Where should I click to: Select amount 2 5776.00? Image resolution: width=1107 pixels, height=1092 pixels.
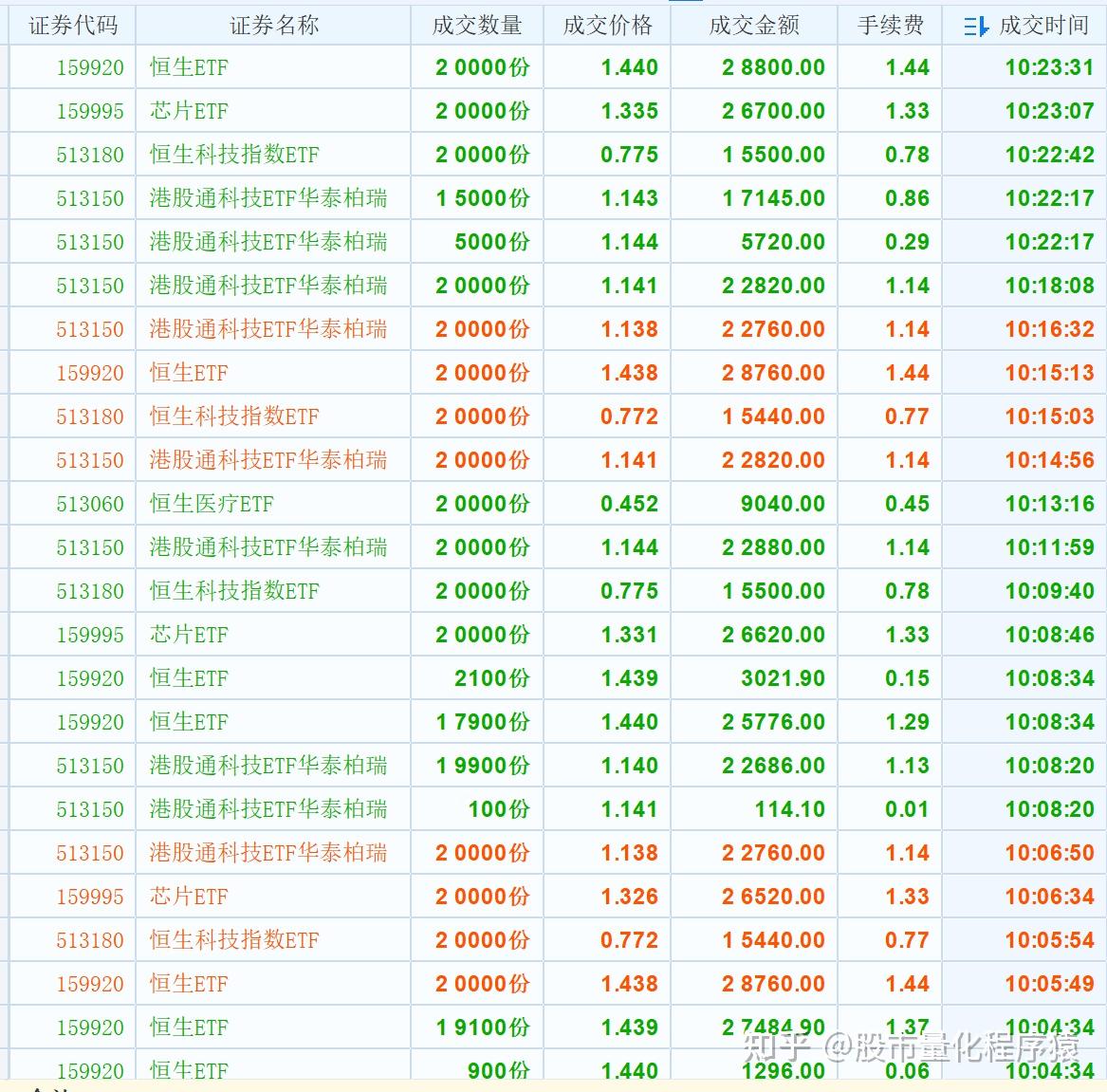tap(773, 722)
